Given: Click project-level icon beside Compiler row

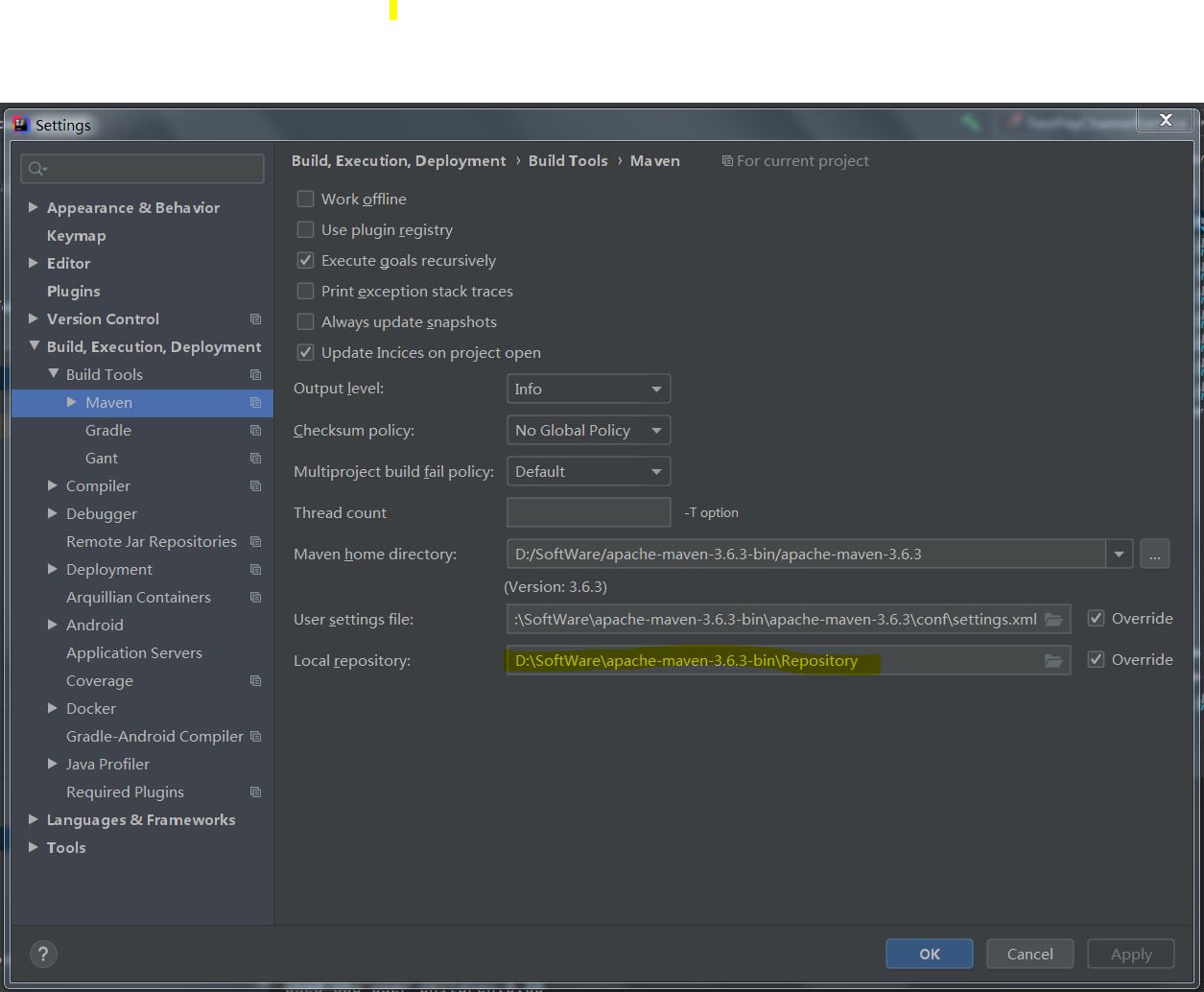Looking at the screenshot, I should pyautogui.click(x=255, y=486).
